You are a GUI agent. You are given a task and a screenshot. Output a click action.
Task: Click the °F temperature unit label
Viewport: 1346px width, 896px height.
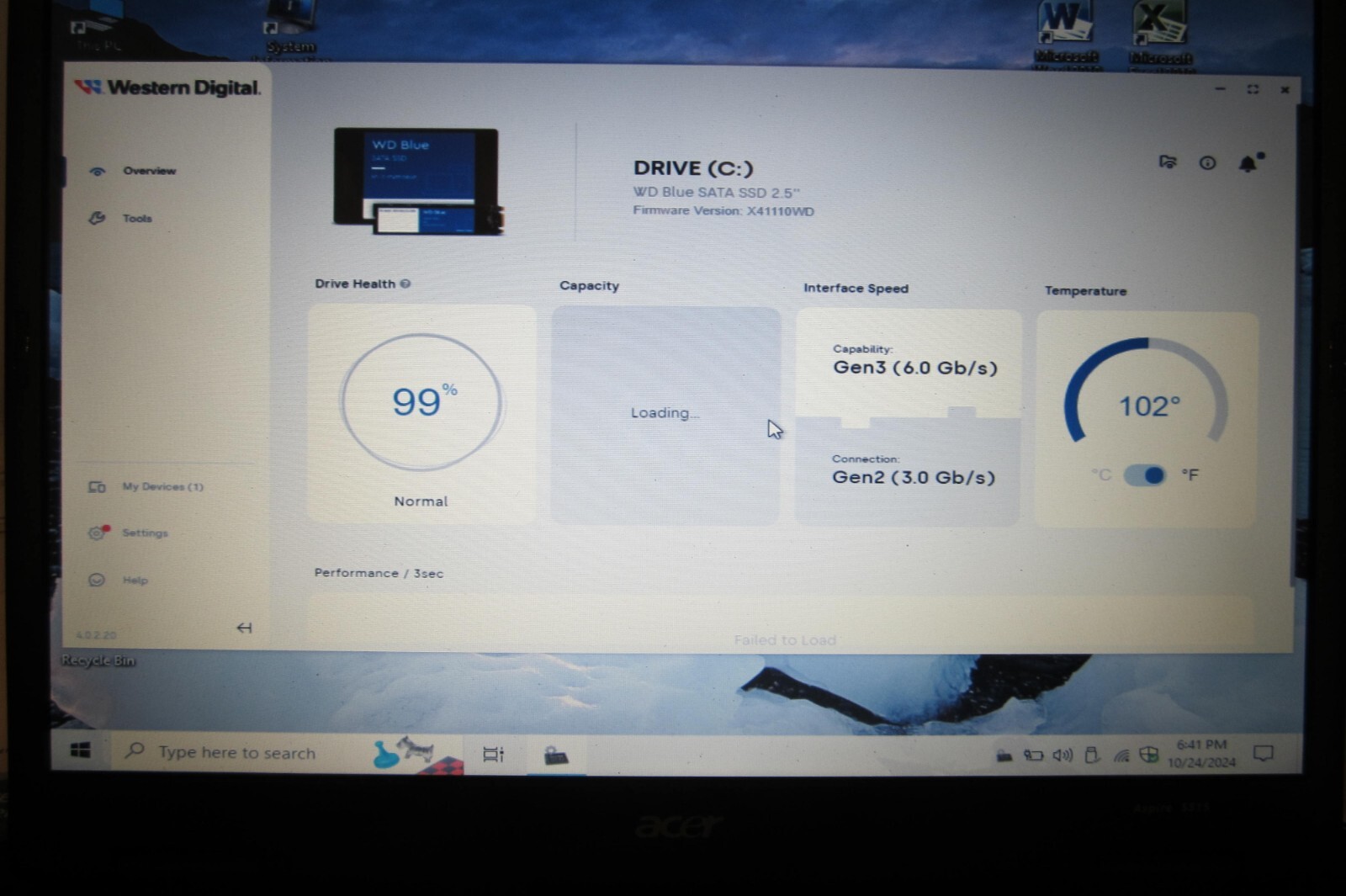(x=1190, y=475)
